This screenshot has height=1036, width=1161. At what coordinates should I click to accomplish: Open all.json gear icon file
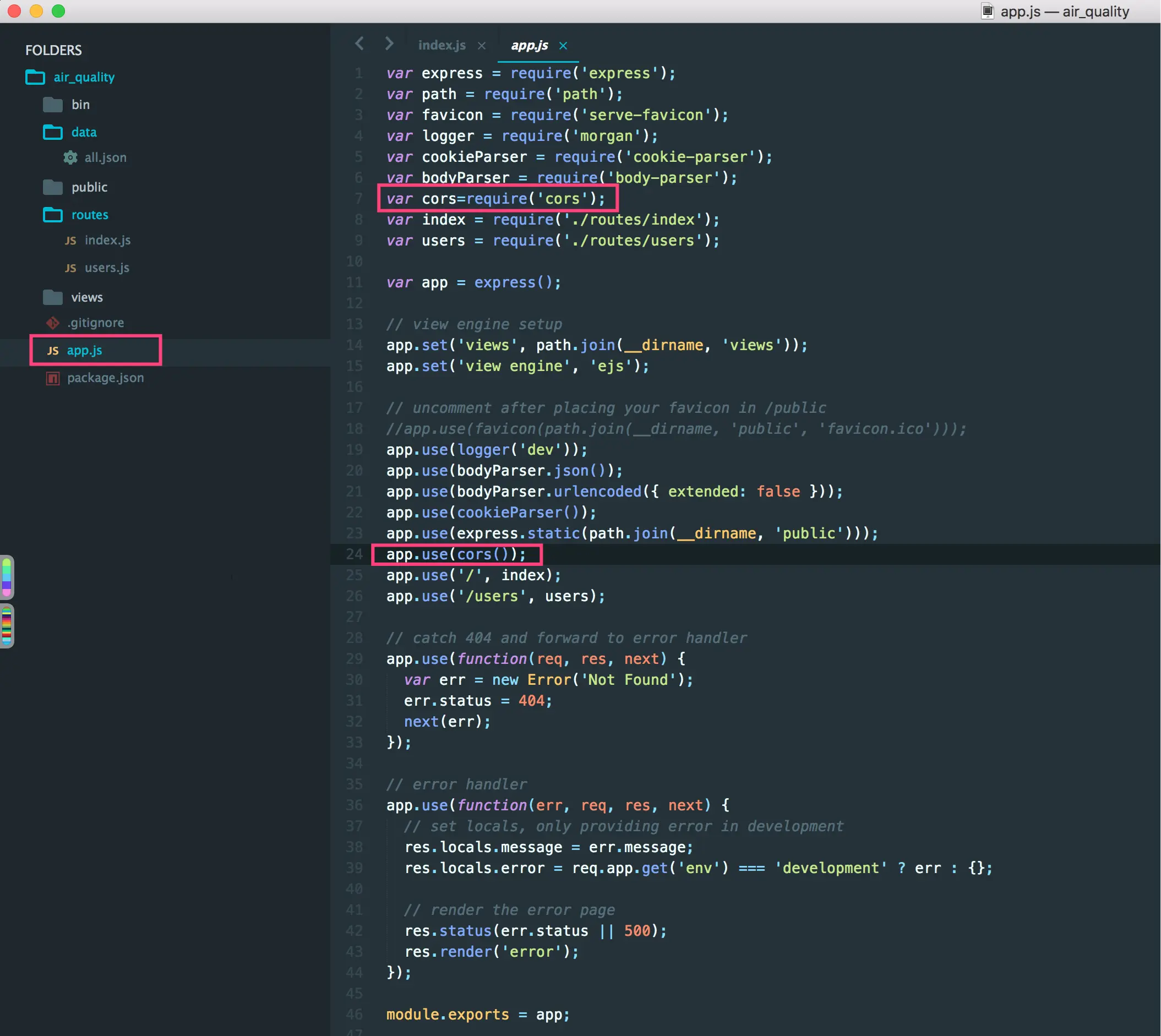(x=70, y=157)
